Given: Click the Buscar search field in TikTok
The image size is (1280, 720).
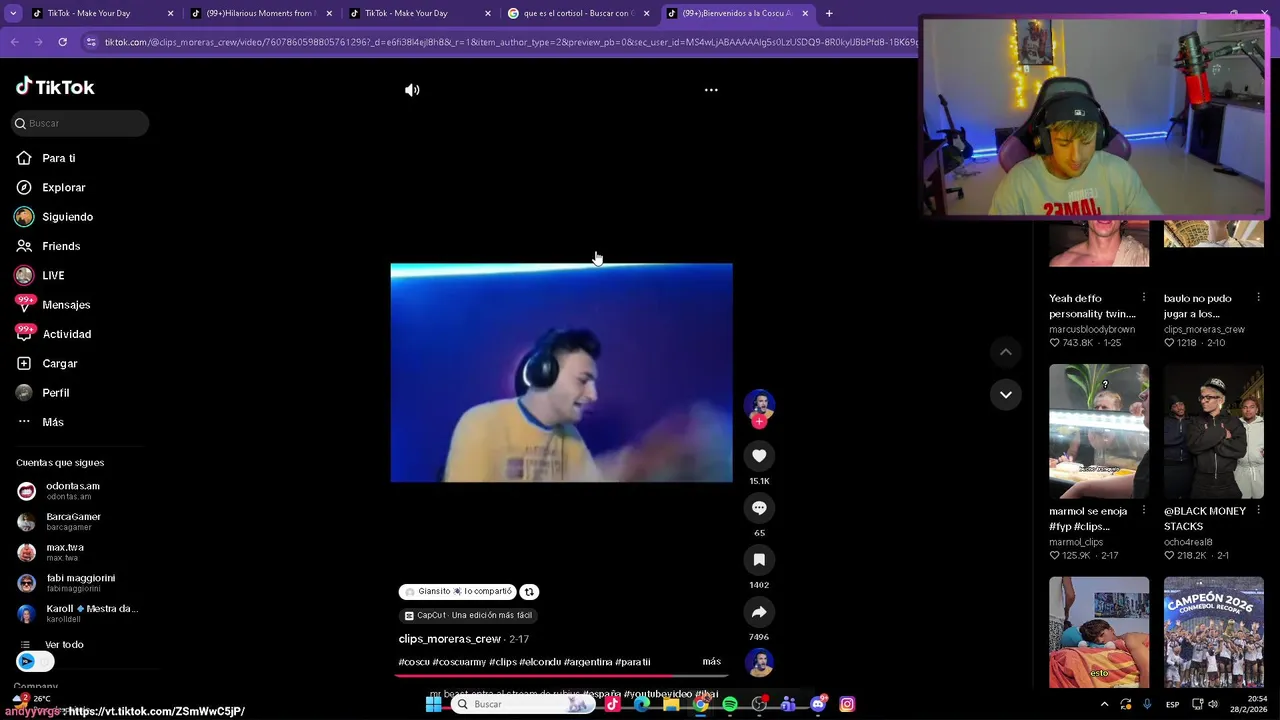Looking at the screenshot, I should 80,123.
